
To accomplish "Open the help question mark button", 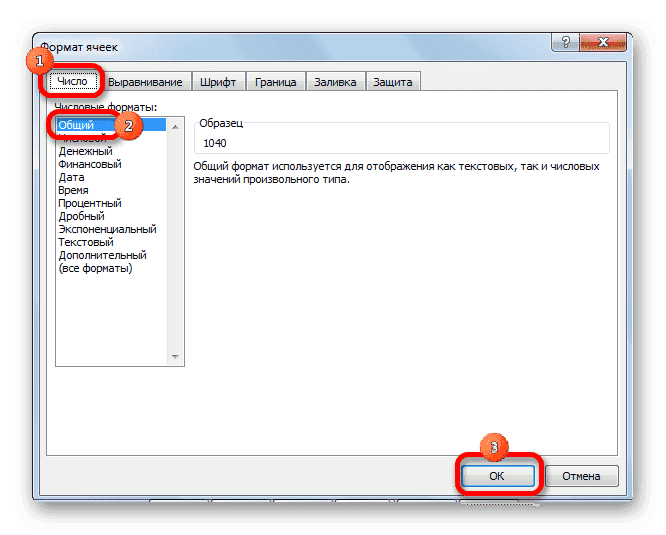I will (x=565, y=42).
